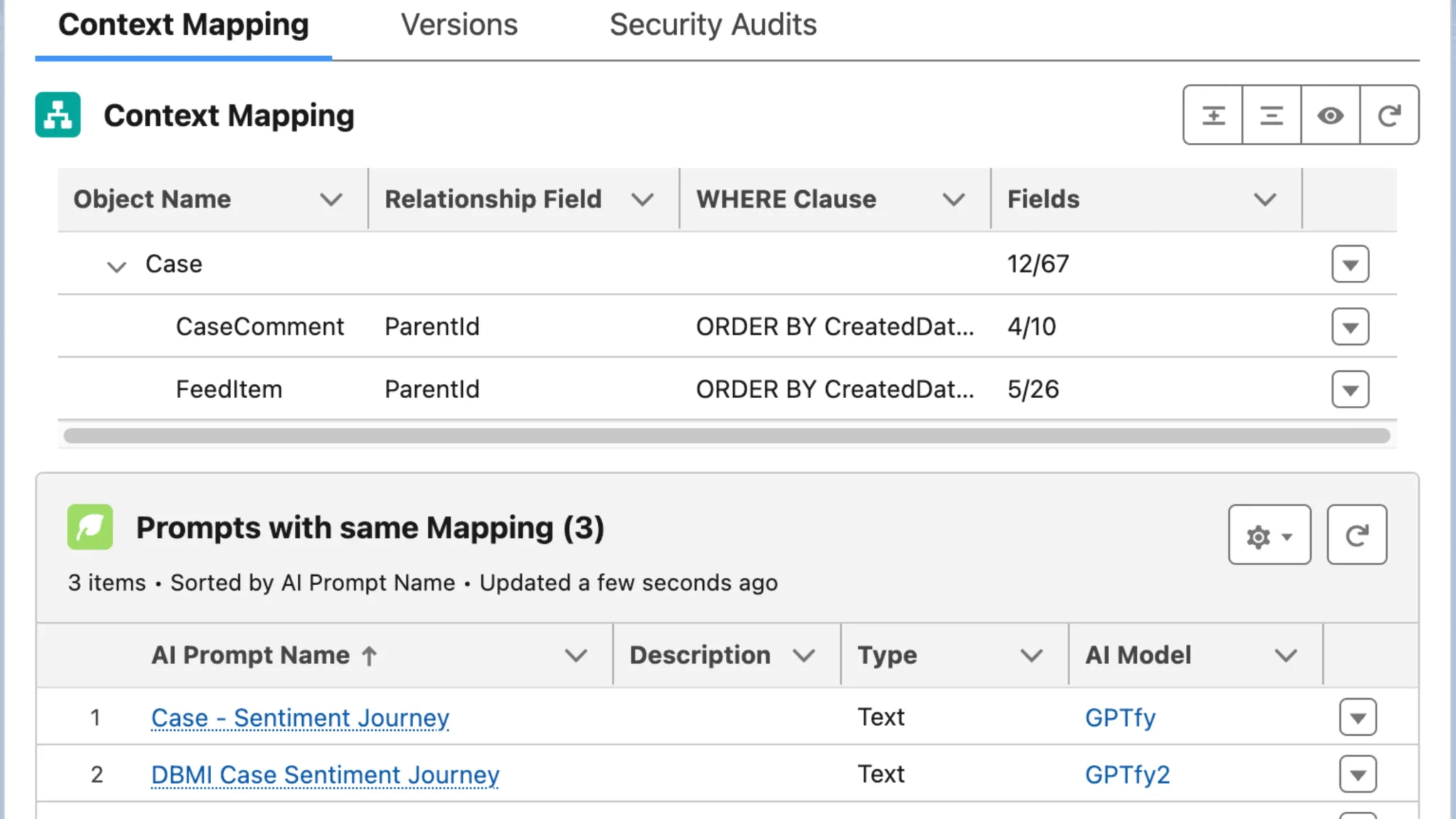Open actions for DBMI Case Sentiment Journey row
This screenshot has height=819, width=1456.
pos(1358,774)
